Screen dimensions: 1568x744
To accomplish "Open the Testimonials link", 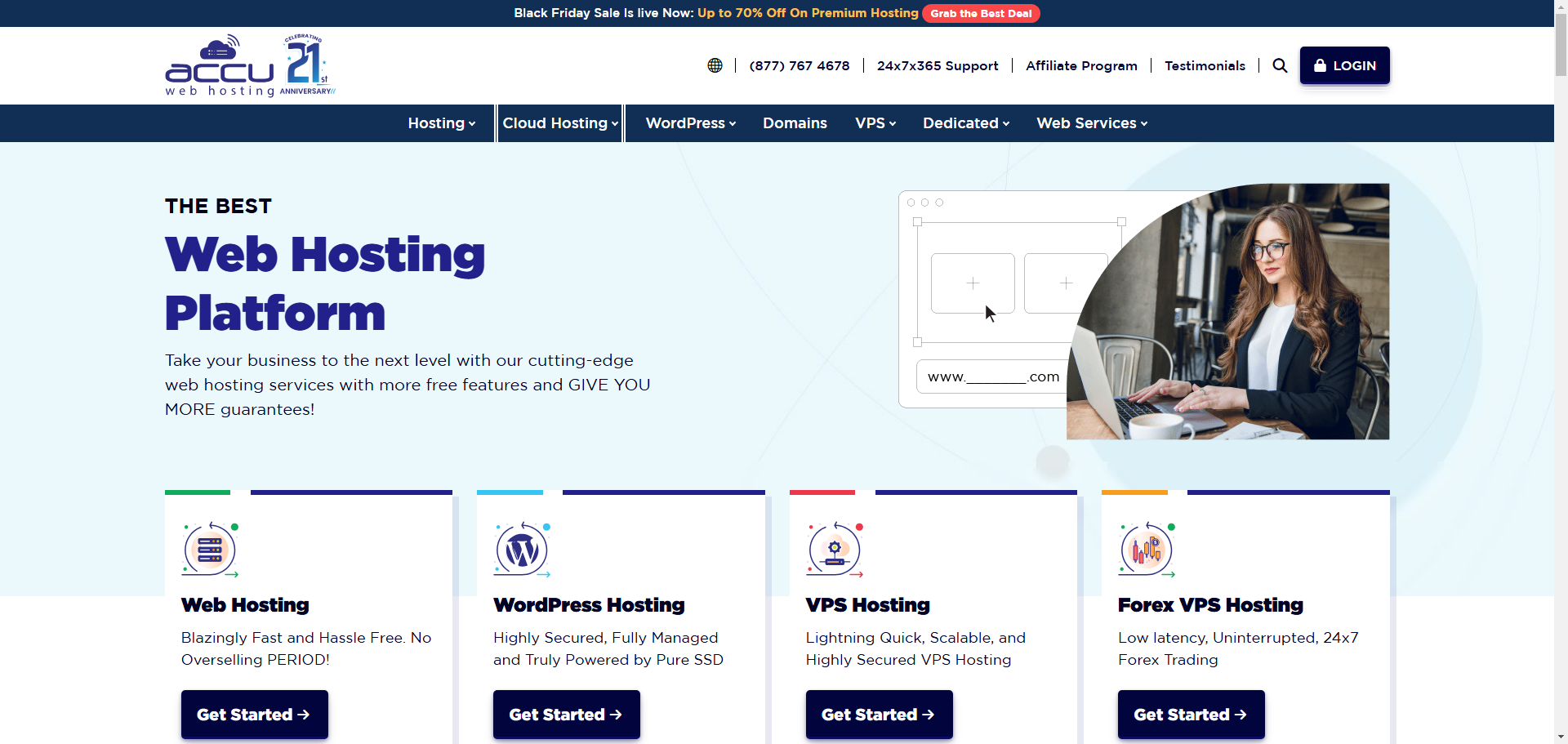I will [x=1205, y=65].
